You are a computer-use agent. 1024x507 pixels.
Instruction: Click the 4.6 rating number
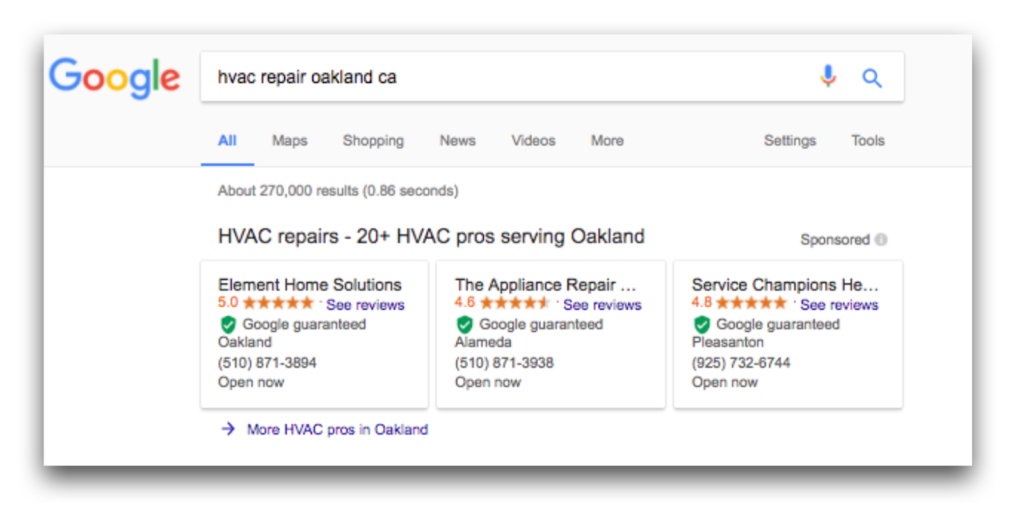click(x=466, y=303)
